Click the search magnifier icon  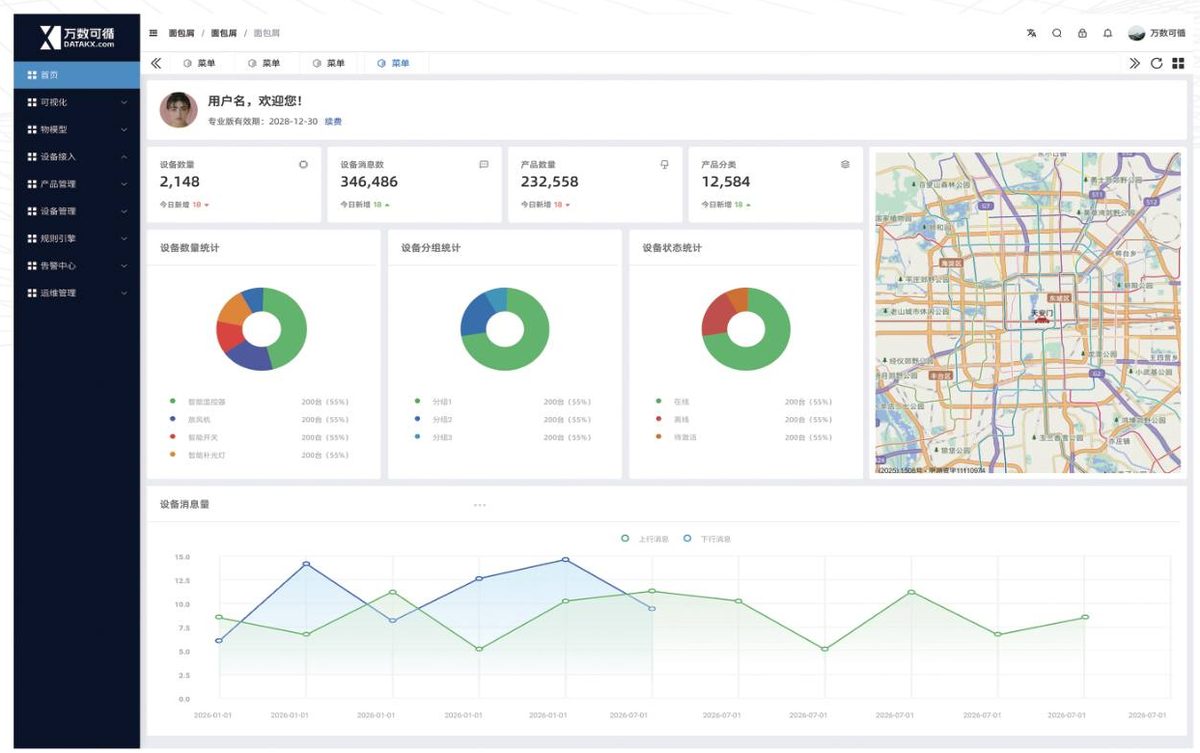1057,33
